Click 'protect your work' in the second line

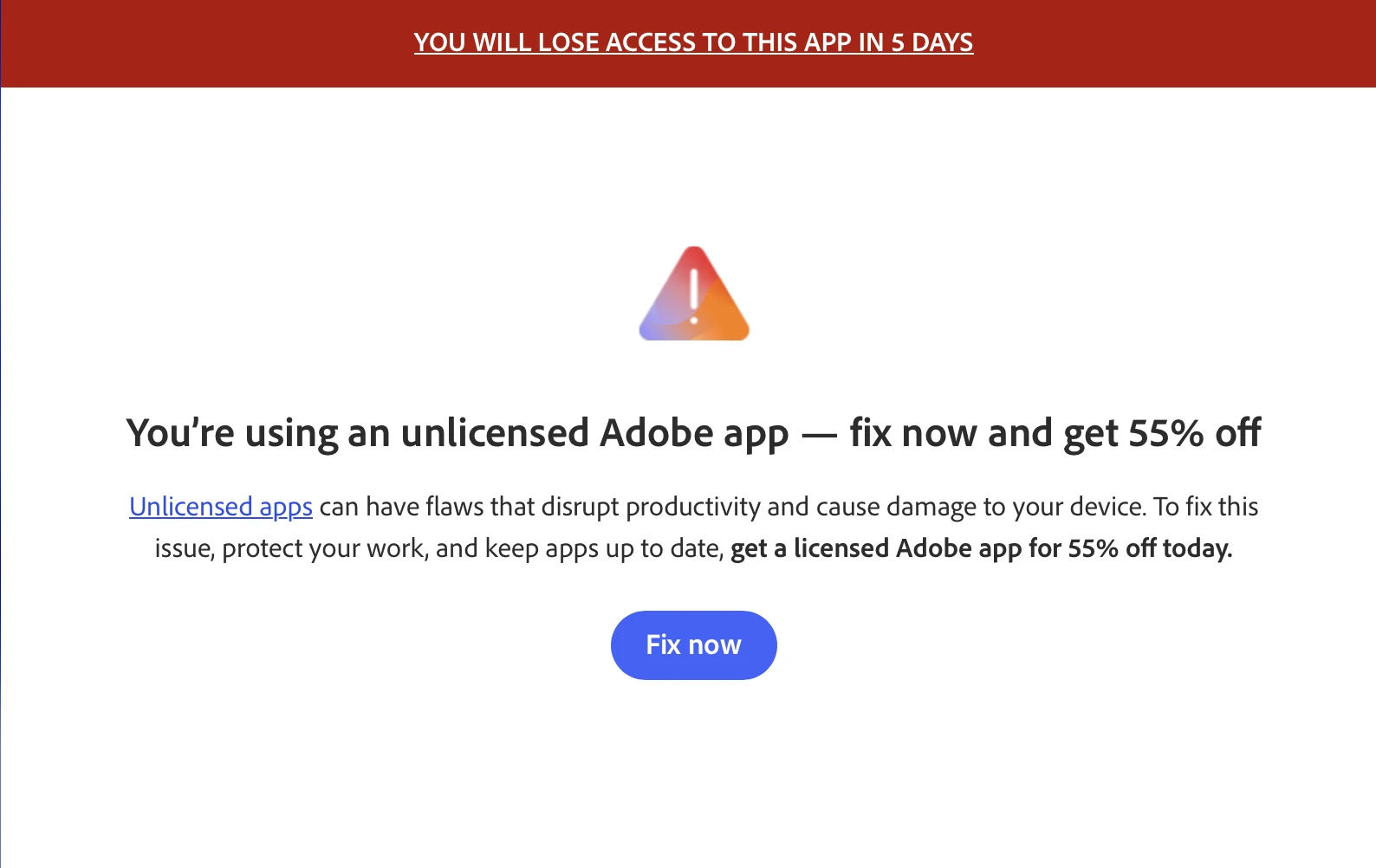click(x=324, y=548)
